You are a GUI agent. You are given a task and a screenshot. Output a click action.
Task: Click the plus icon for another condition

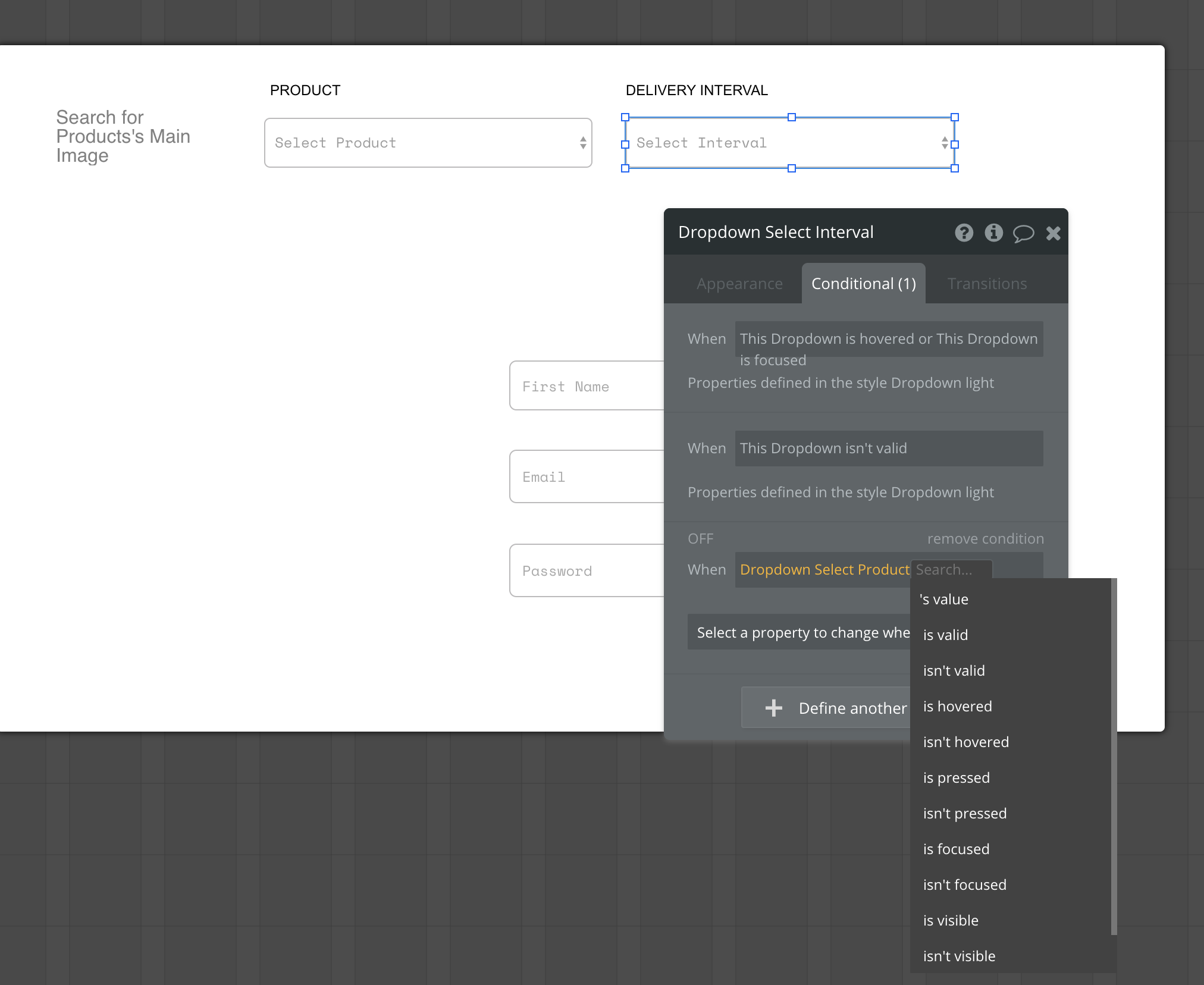773,708
